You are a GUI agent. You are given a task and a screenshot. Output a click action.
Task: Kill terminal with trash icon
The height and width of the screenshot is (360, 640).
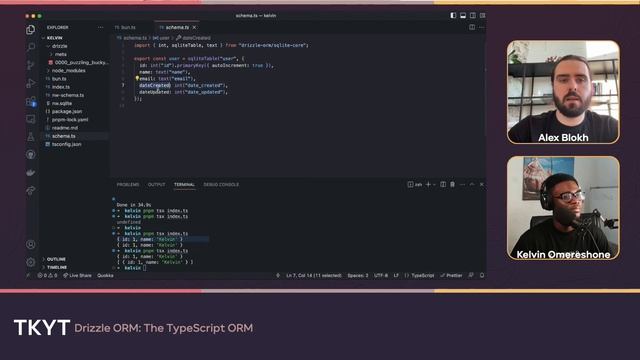click(452, 184)
